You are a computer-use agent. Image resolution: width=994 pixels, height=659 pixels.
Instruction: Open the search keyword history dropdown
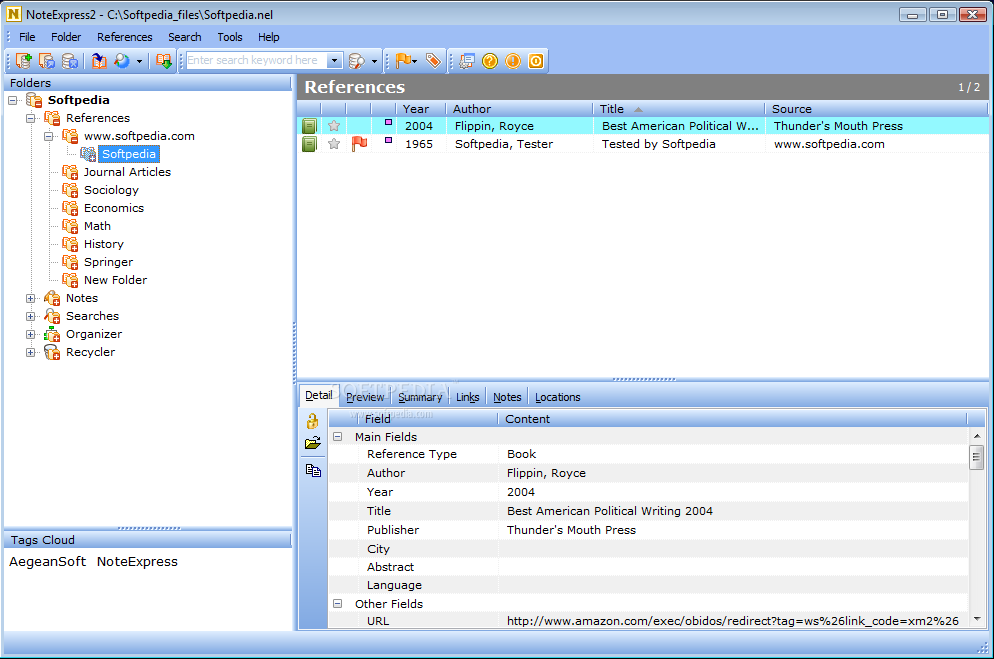(335, 60)
